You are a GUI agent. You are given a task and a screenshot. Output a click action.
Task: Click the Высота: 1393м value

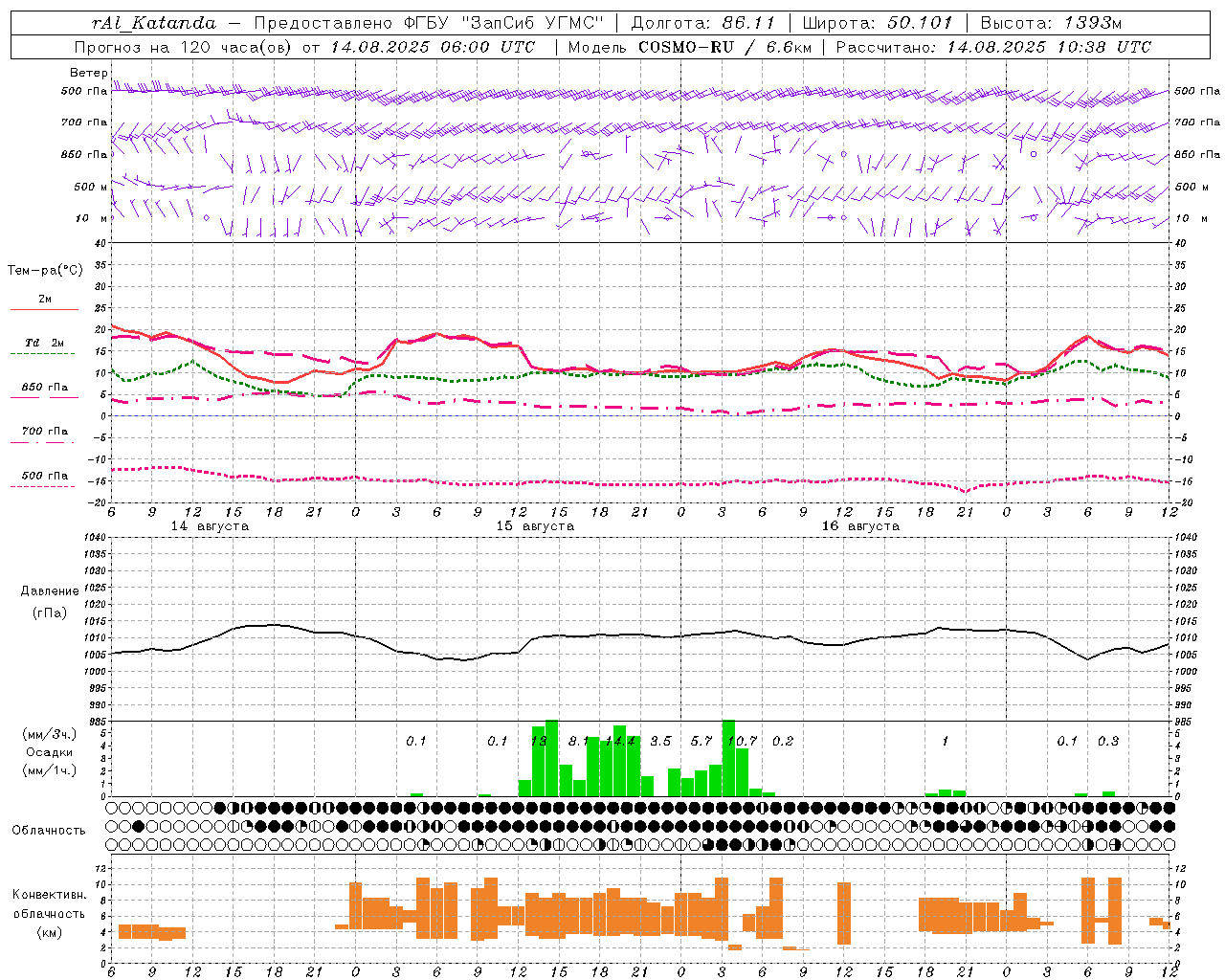[x=1051, y=23]
